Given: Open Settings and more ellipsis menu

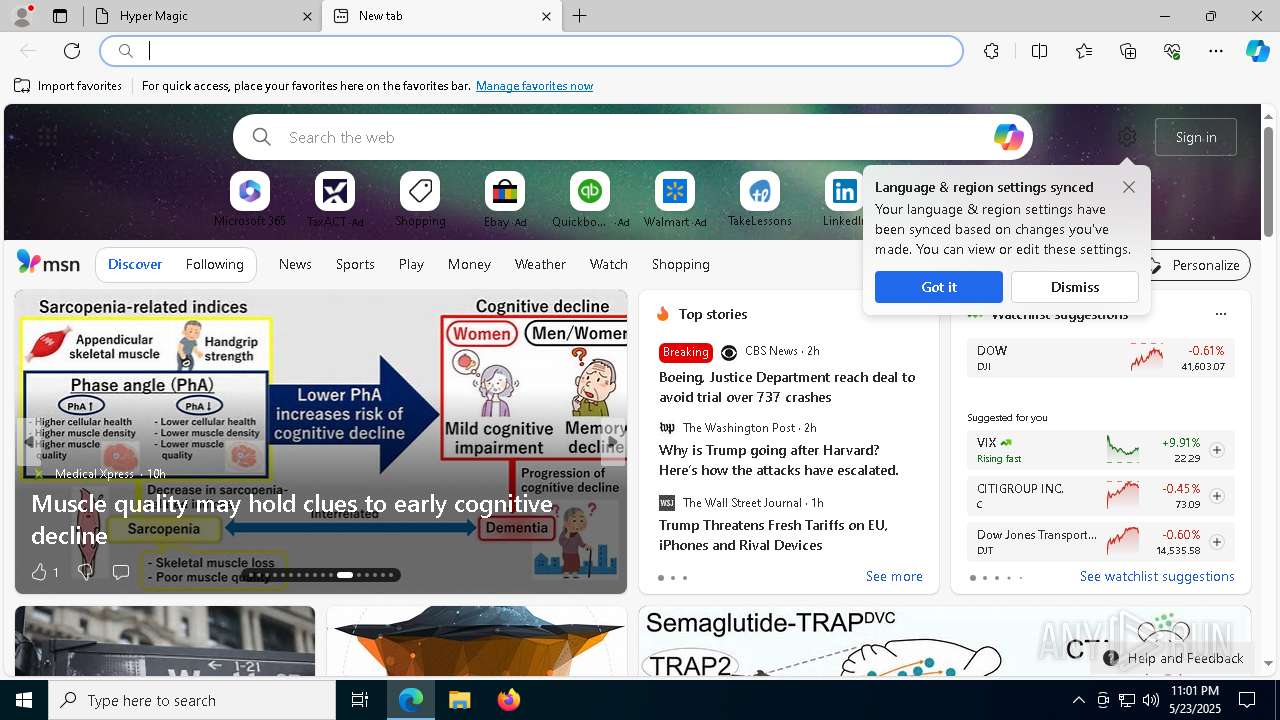Looking at the screenshot, I should coord(1216,51).
